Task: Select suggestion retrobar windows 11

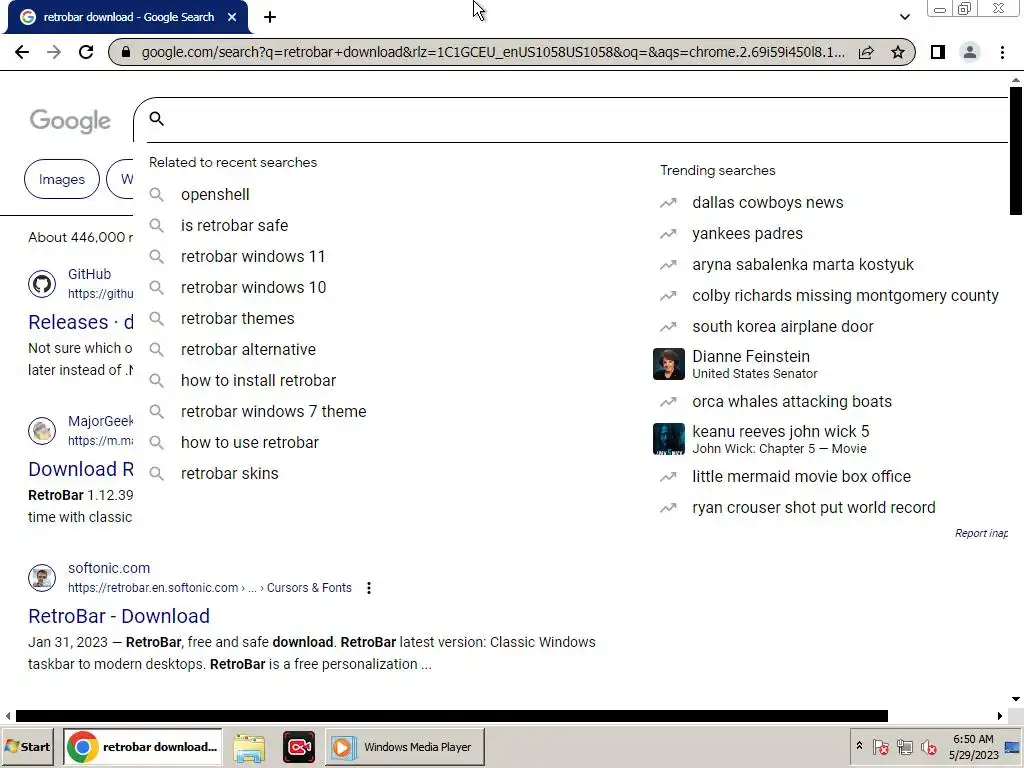Action: [253, 257]
